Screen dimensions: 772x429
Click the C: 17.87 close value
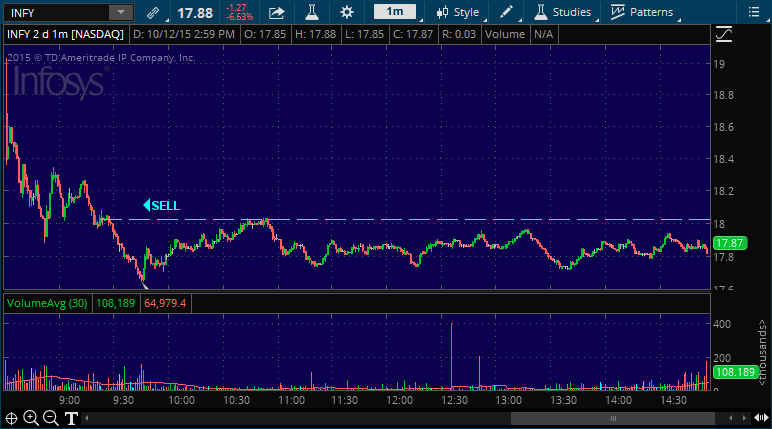[413, 34]
